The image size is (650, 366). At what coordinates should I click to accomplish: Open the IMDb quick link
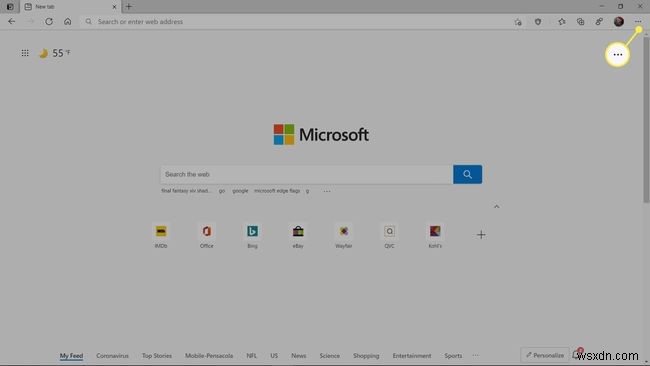pos(161,236)
